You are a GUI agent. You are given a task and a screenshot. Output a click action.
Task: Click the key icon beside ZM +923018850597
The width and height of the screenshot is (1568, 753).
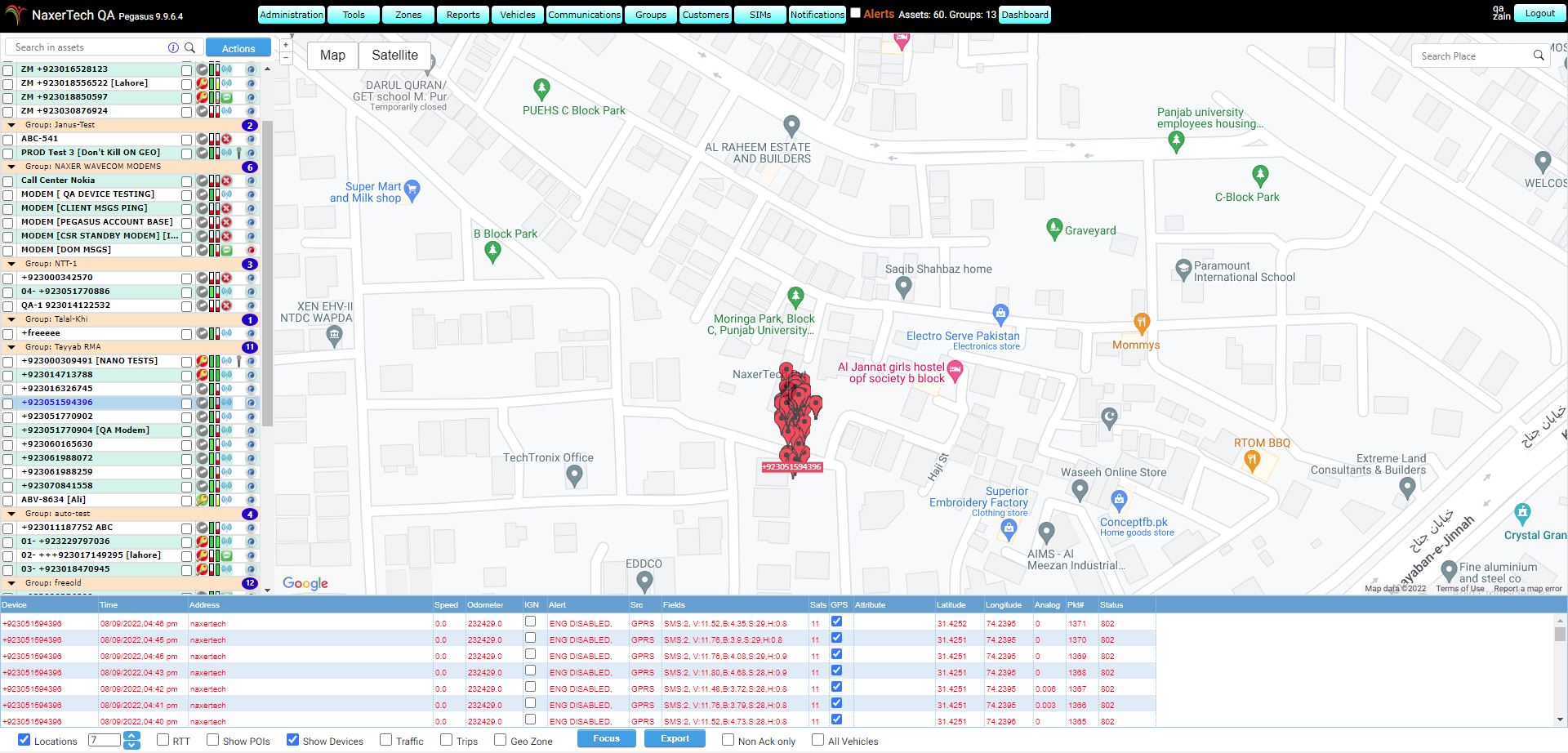click(x=202, y=97)
